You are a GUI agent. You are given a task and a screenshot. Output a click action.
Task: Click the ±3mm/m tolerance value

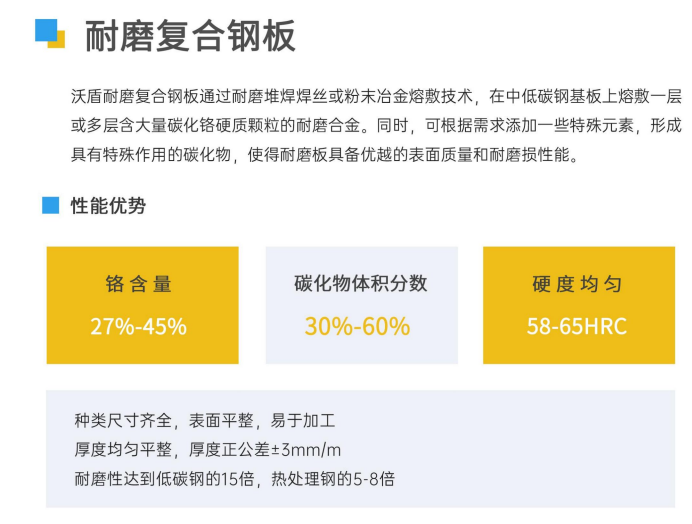310,449
